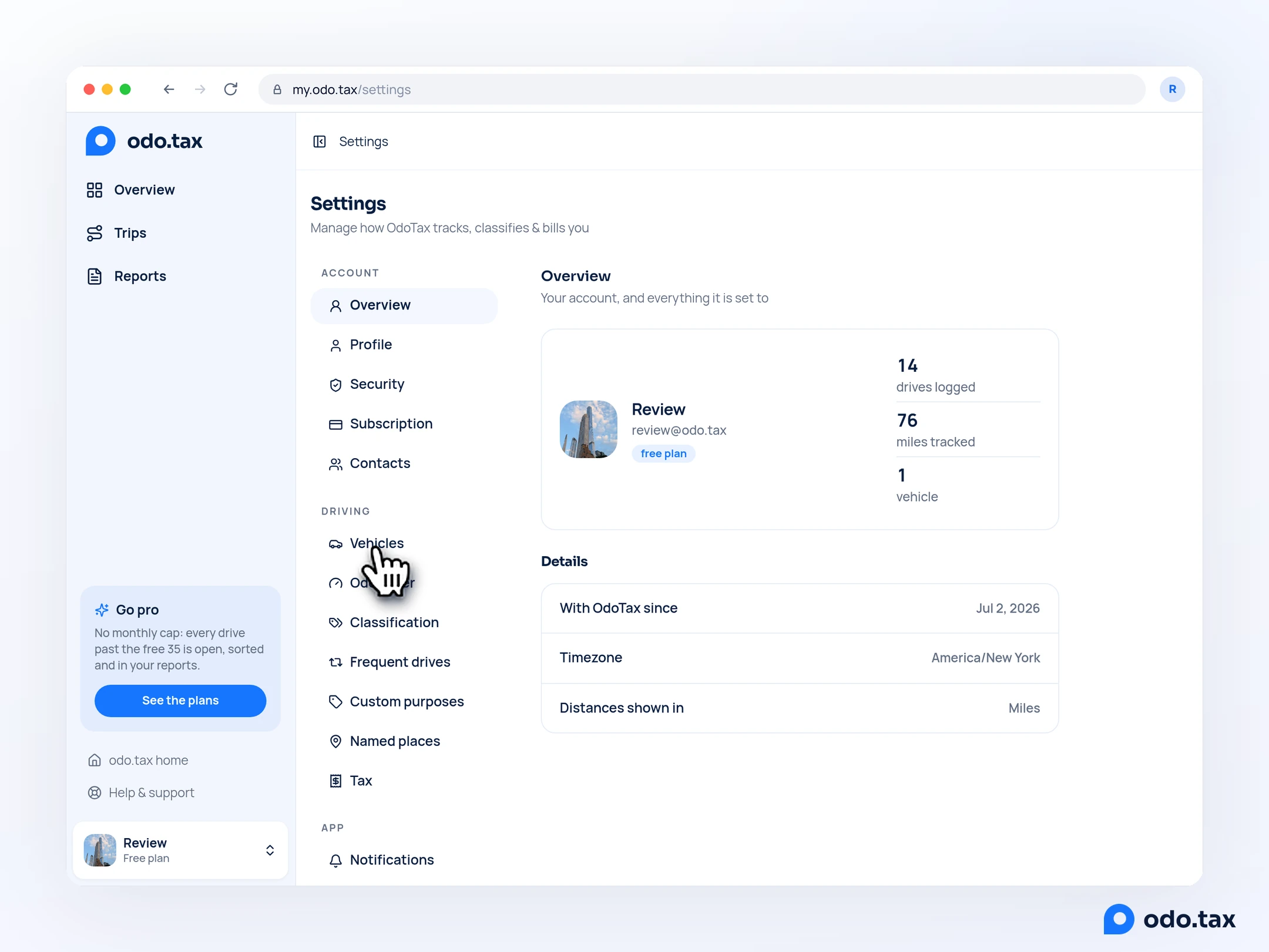Click the Timezone row in Details
This screenshot has height=952, width=1269.
pos(800,658)
